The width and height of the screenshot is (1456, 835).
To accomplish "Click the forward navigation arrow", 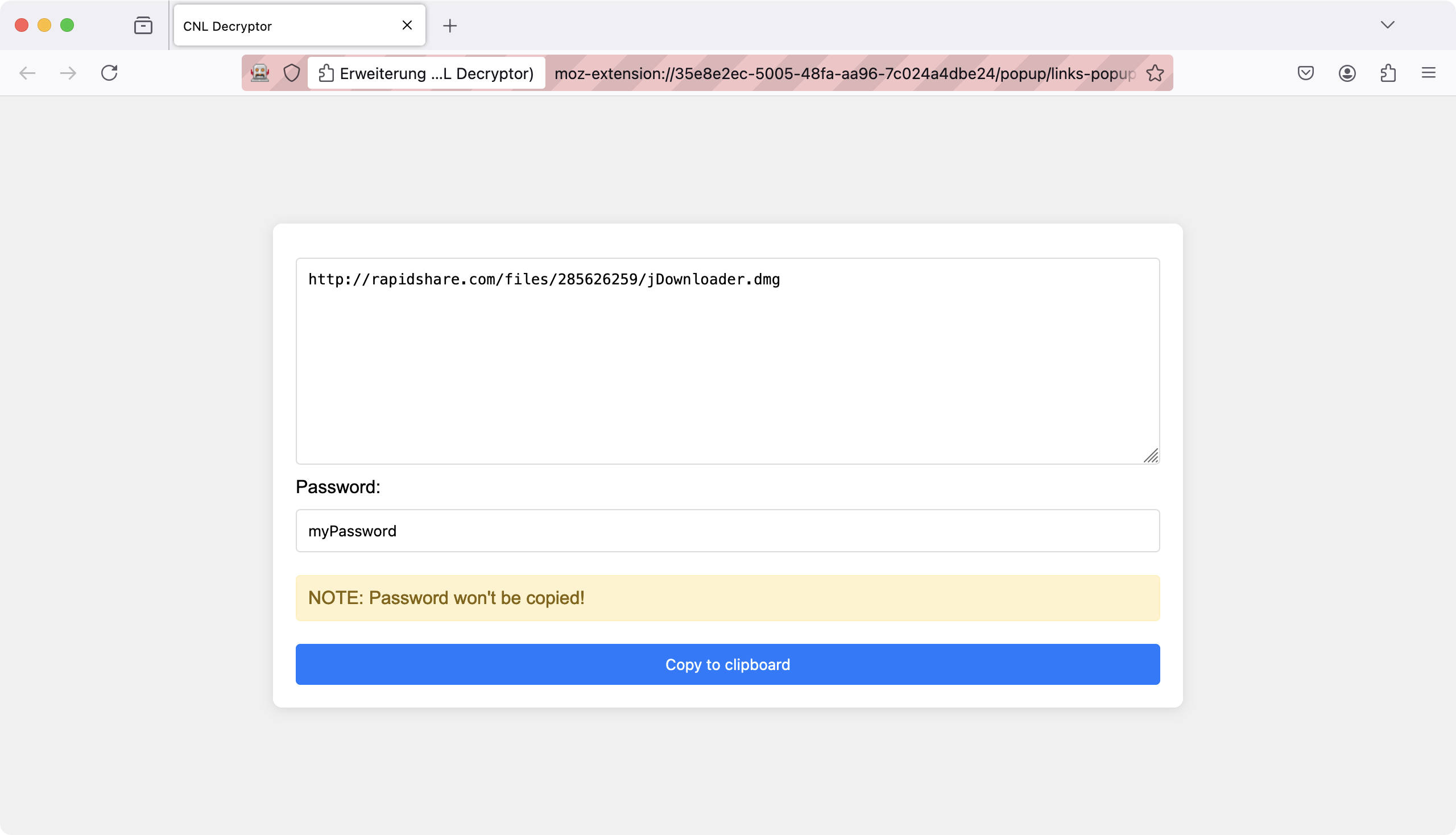I will (68, 73).
